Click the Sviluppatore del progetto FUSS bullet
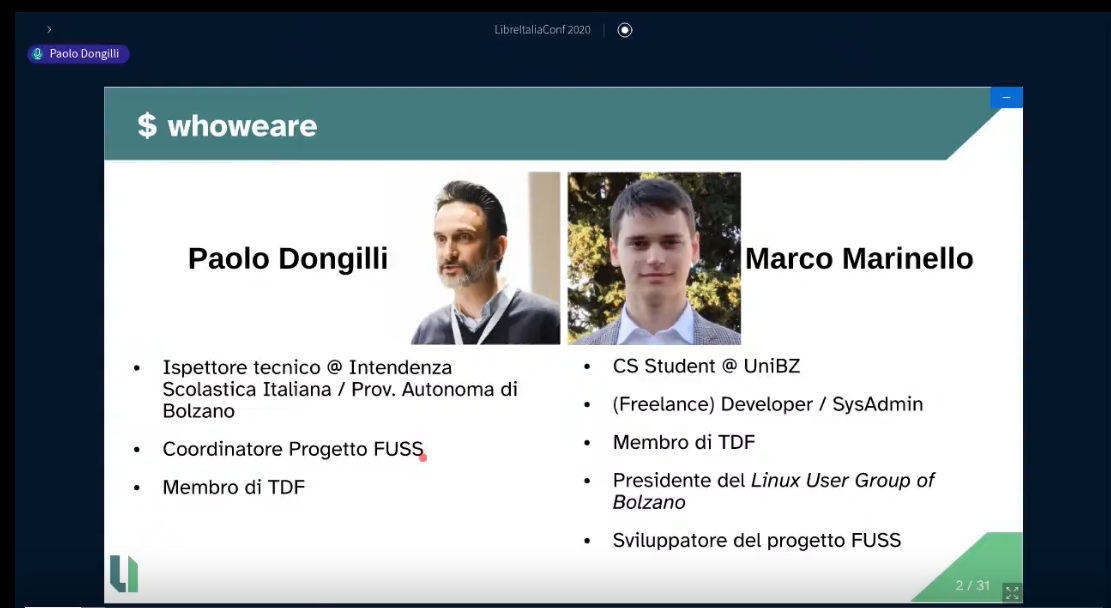 (757, 540)
